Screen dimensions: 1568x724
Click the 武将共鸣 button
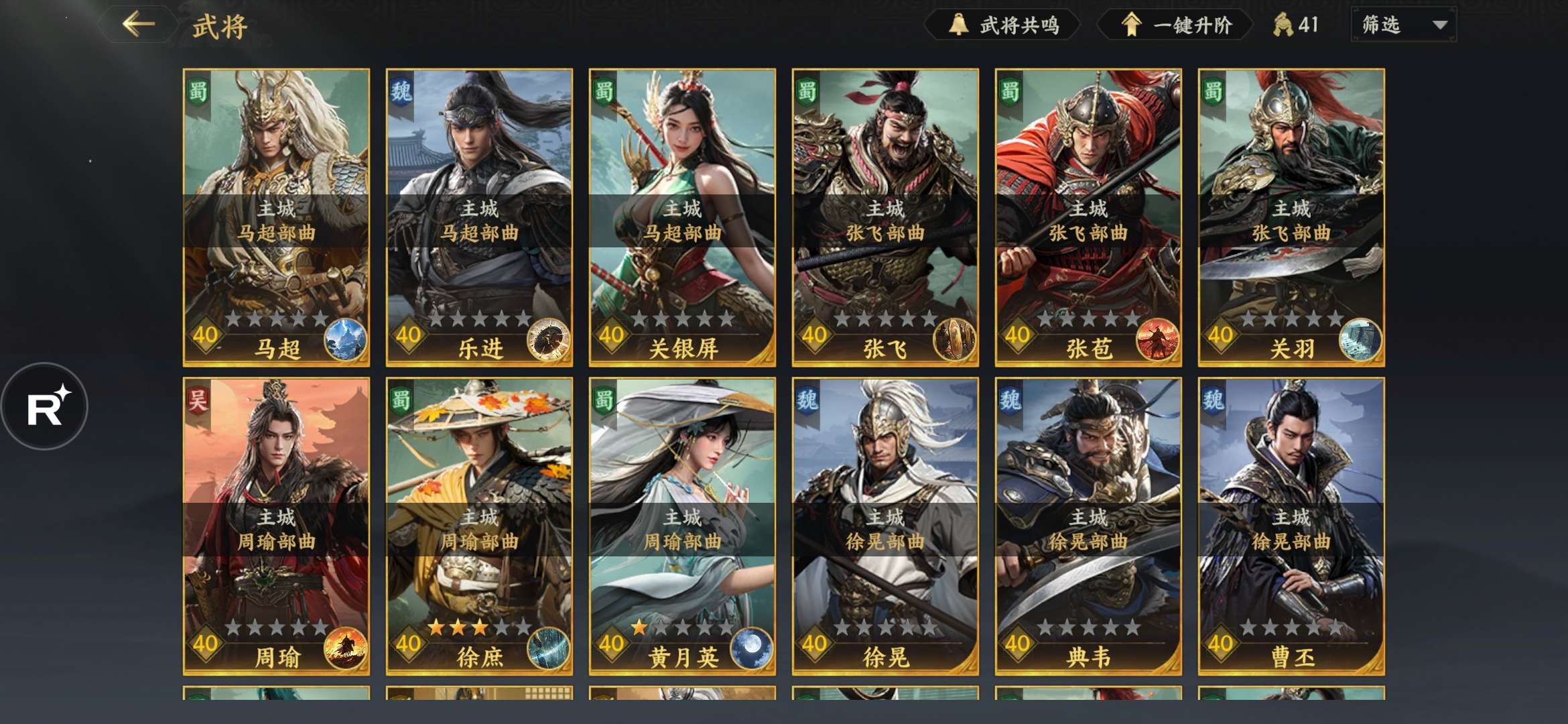point(1002,25)
